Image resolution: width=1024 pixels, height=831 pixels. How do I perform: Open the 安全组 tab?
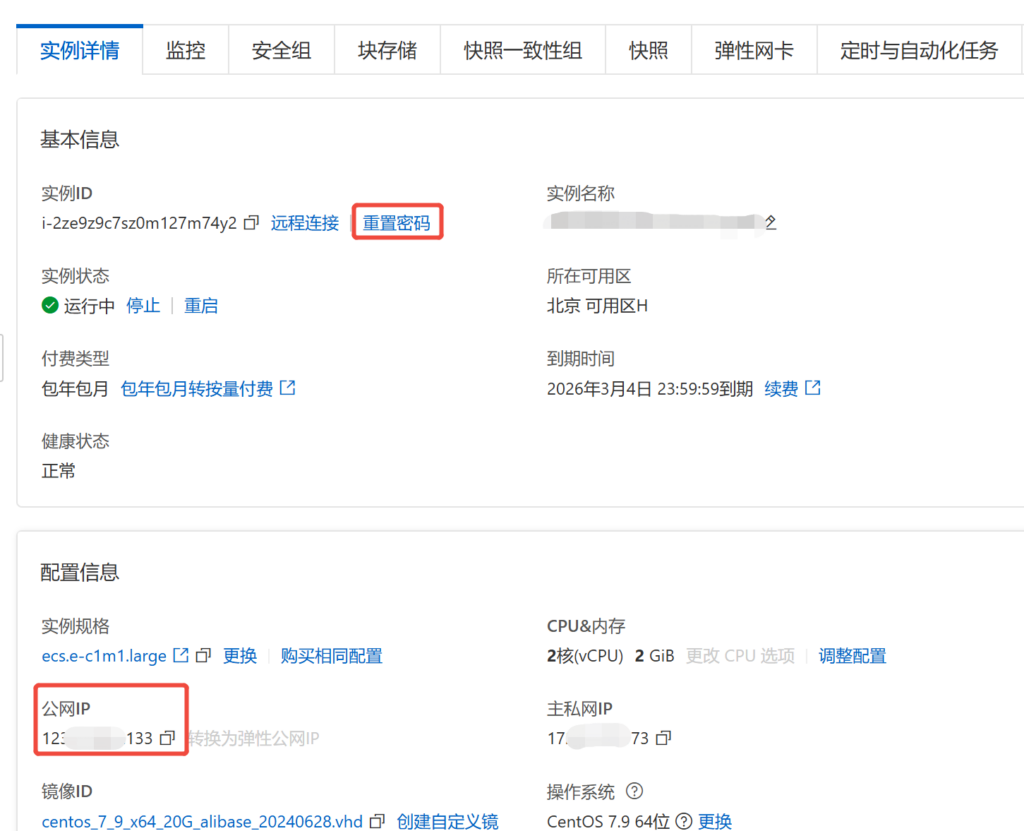click(281, 50)
